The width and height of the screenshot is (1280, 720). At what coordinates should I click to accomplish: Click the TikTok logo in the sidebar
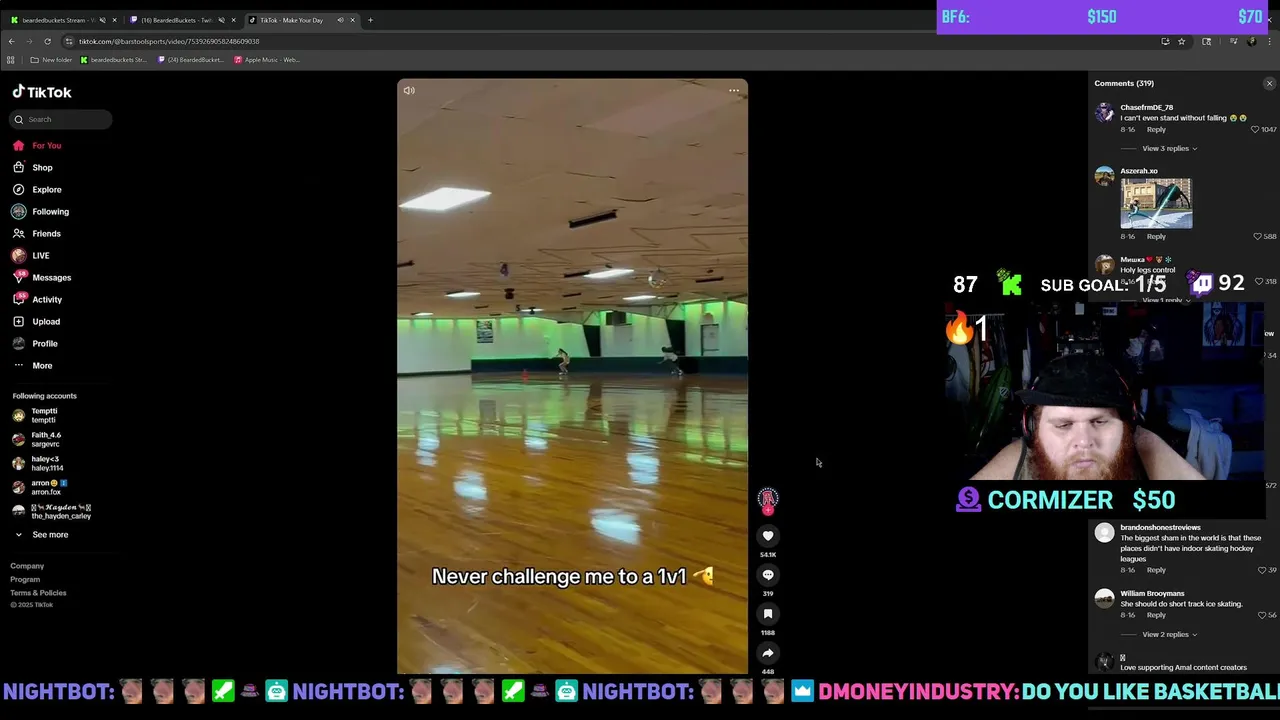click(42, 92)
